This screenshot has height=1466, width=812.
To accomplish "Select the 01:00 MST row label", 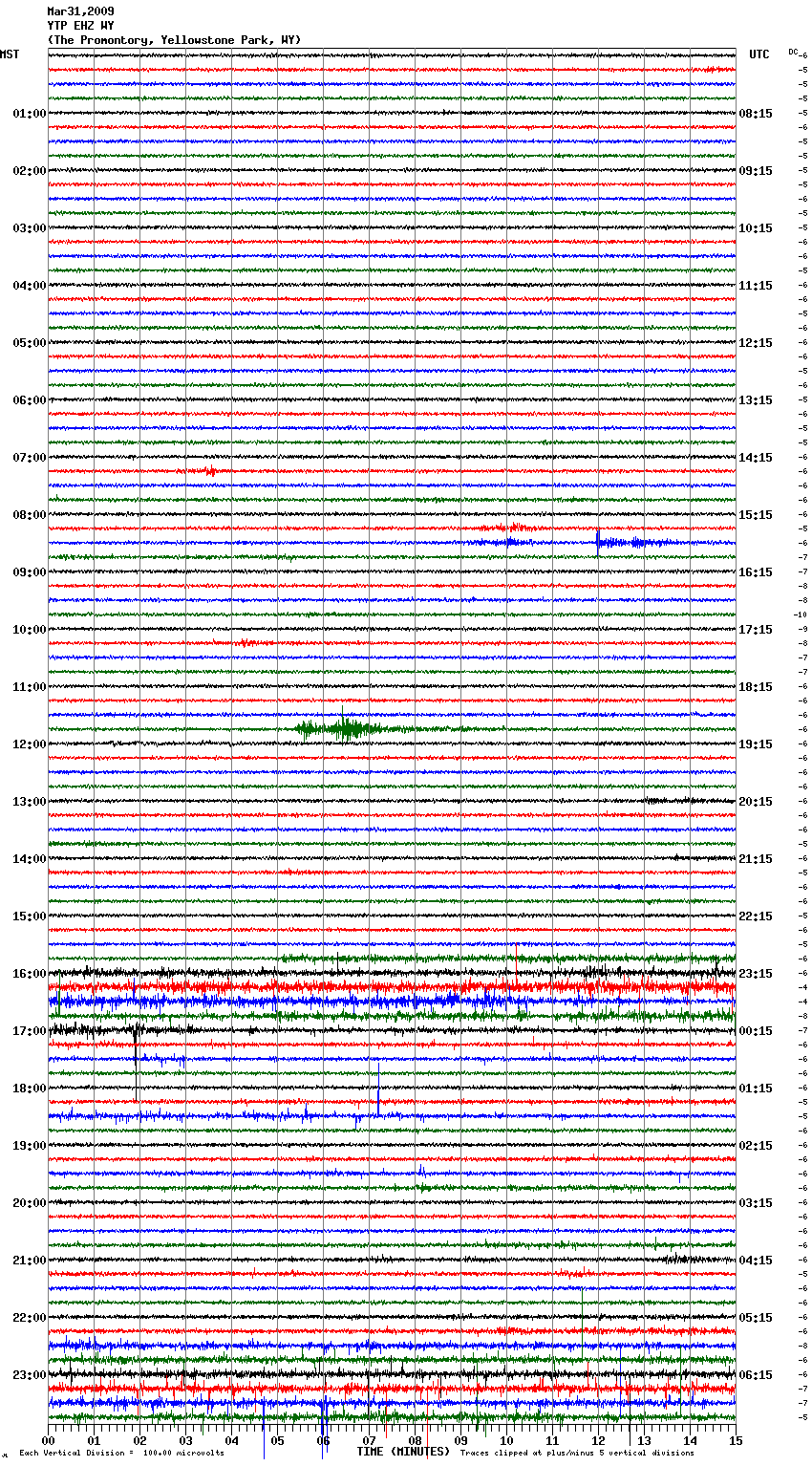I will [30, 114].
